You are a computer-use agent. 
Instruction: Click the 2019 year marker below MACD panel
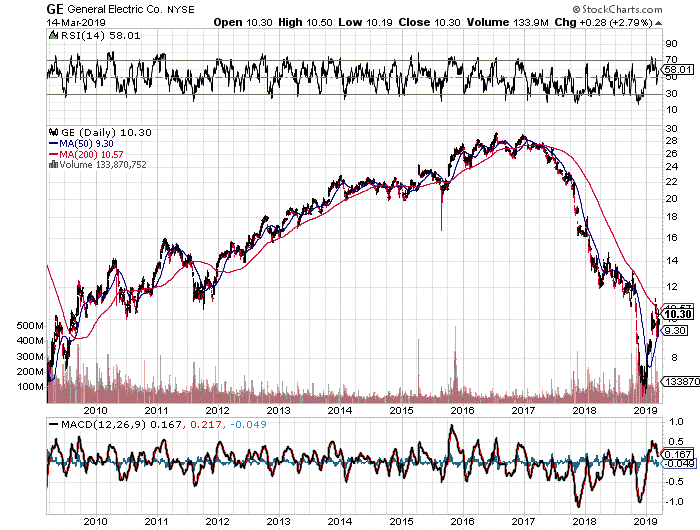(x=644, y=521)
